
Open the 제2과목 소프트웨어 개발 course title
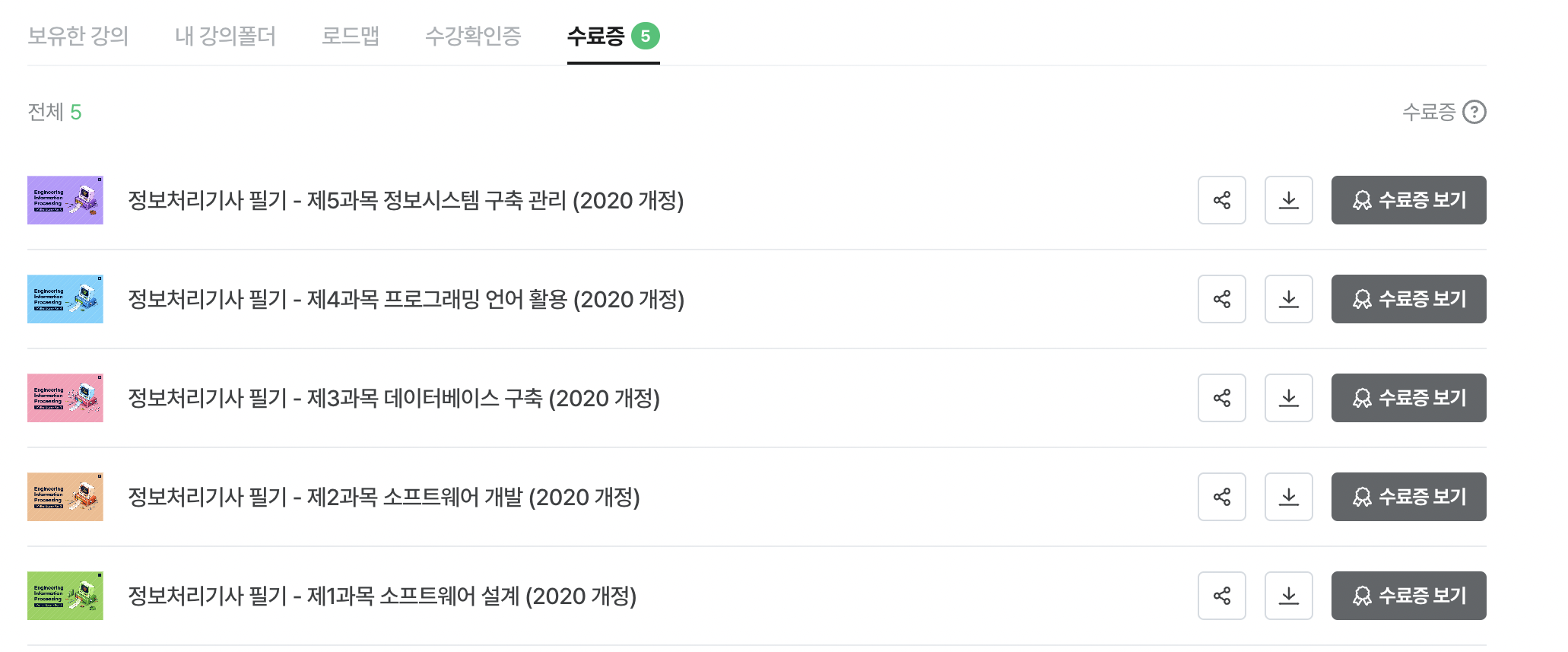click(x=384, y=497)
